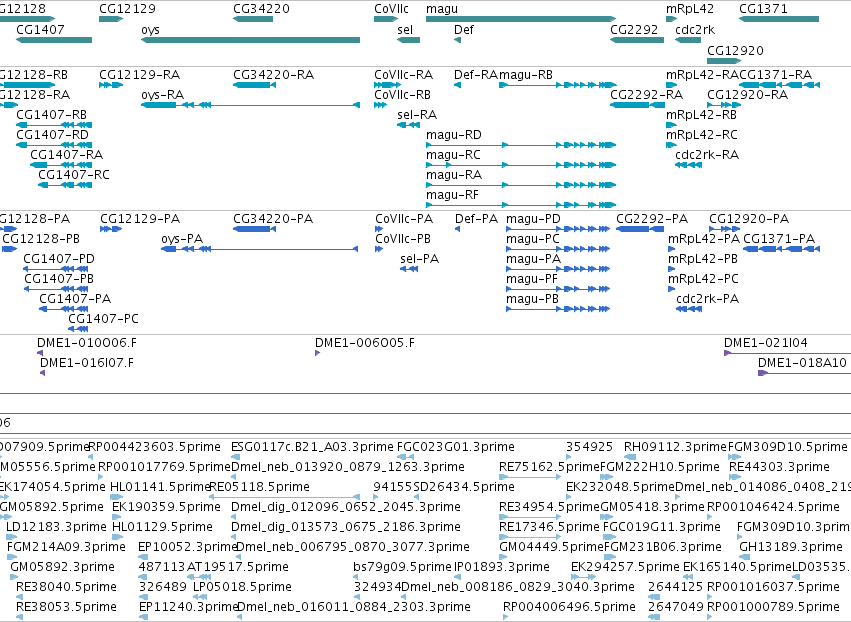The width and height of the screenshot is (851, 622).
Task: Click transcript CG12129-RA
Action: coord(111,85)
